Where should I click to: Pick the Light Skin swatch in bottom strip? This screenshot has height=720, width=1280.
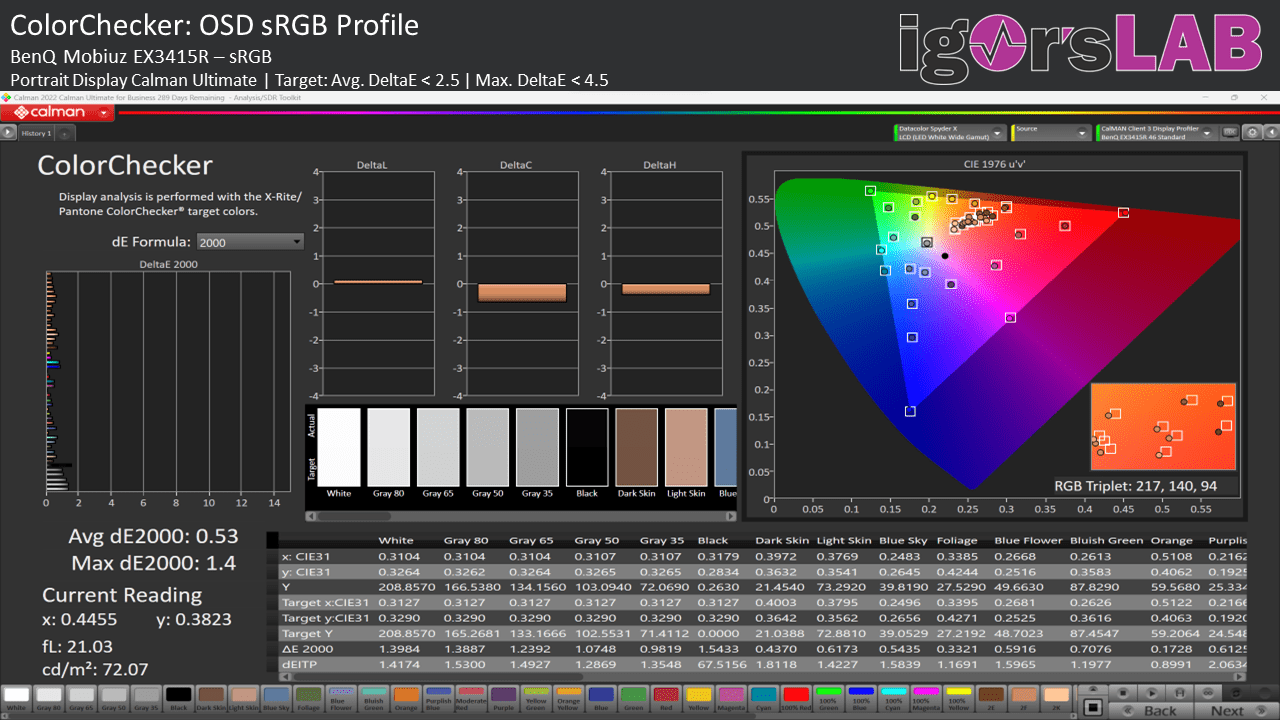(x=243, y=698)
